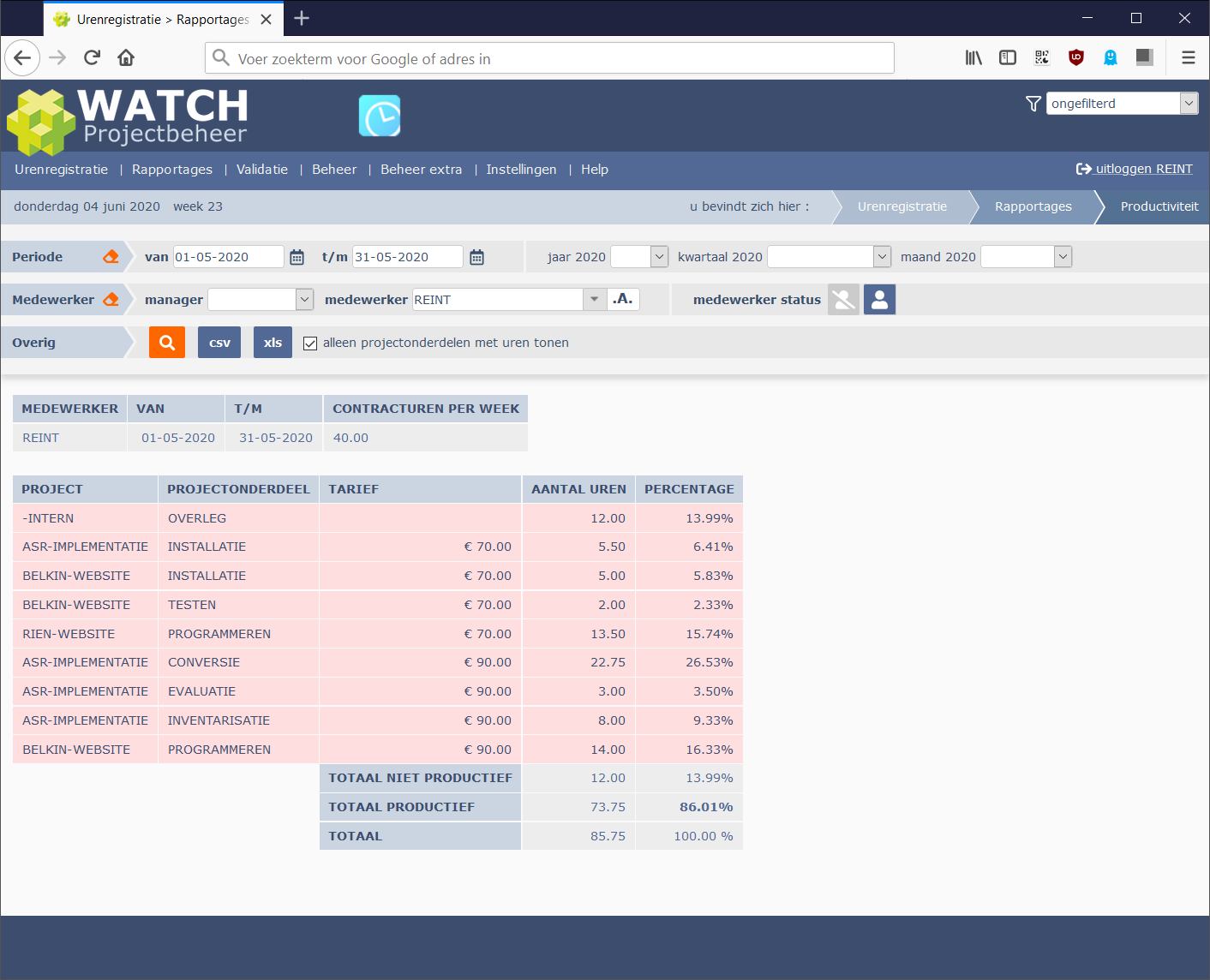Open the 'van' date calendar picker
This screenshot has height=980, width=1210.
click(x=297, y=257)
